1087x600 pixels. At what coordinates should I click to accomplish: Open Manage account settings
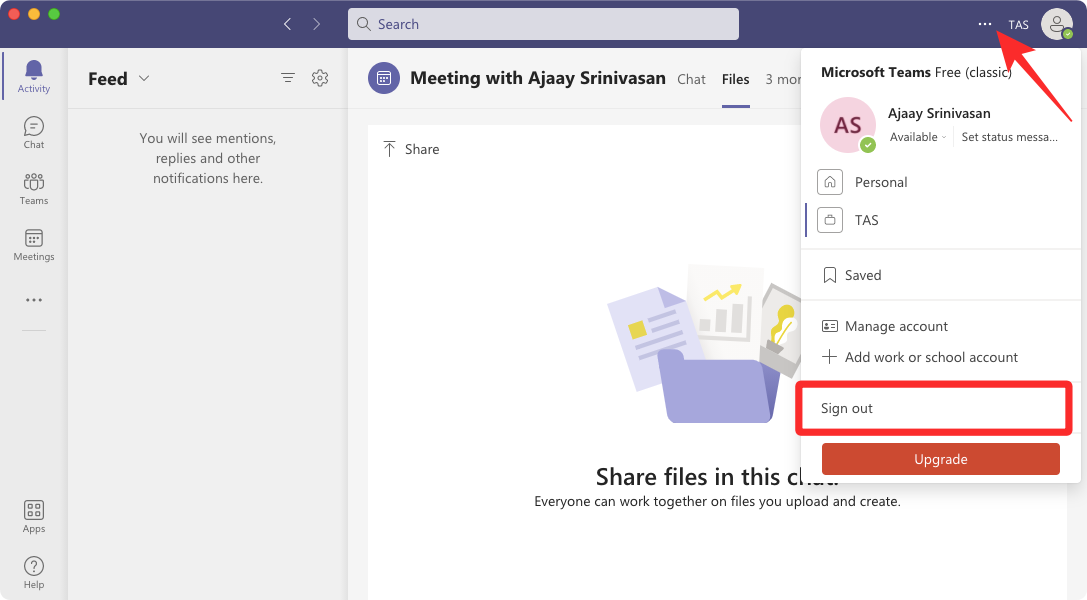(896, 325)
